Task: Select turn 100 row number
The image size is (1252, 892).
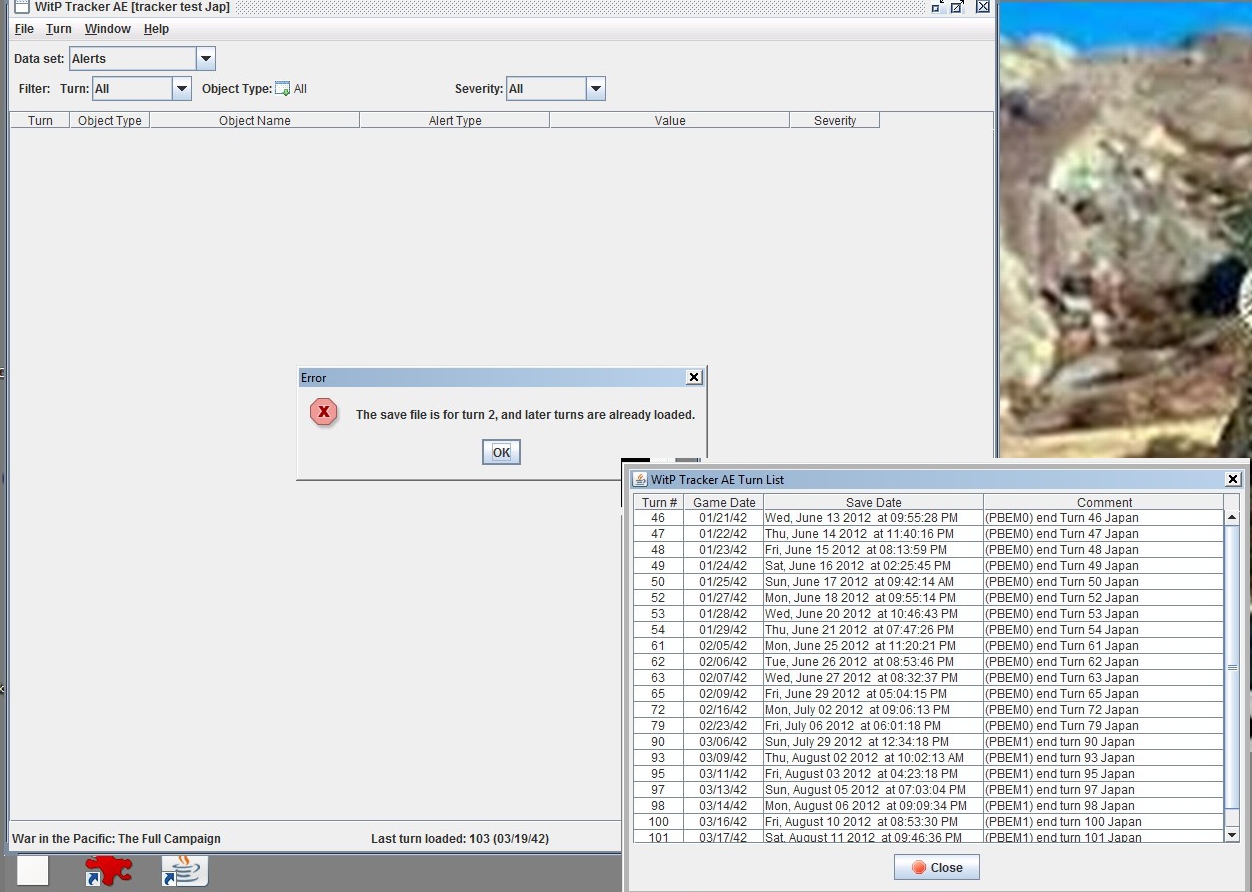Action: 658,822
